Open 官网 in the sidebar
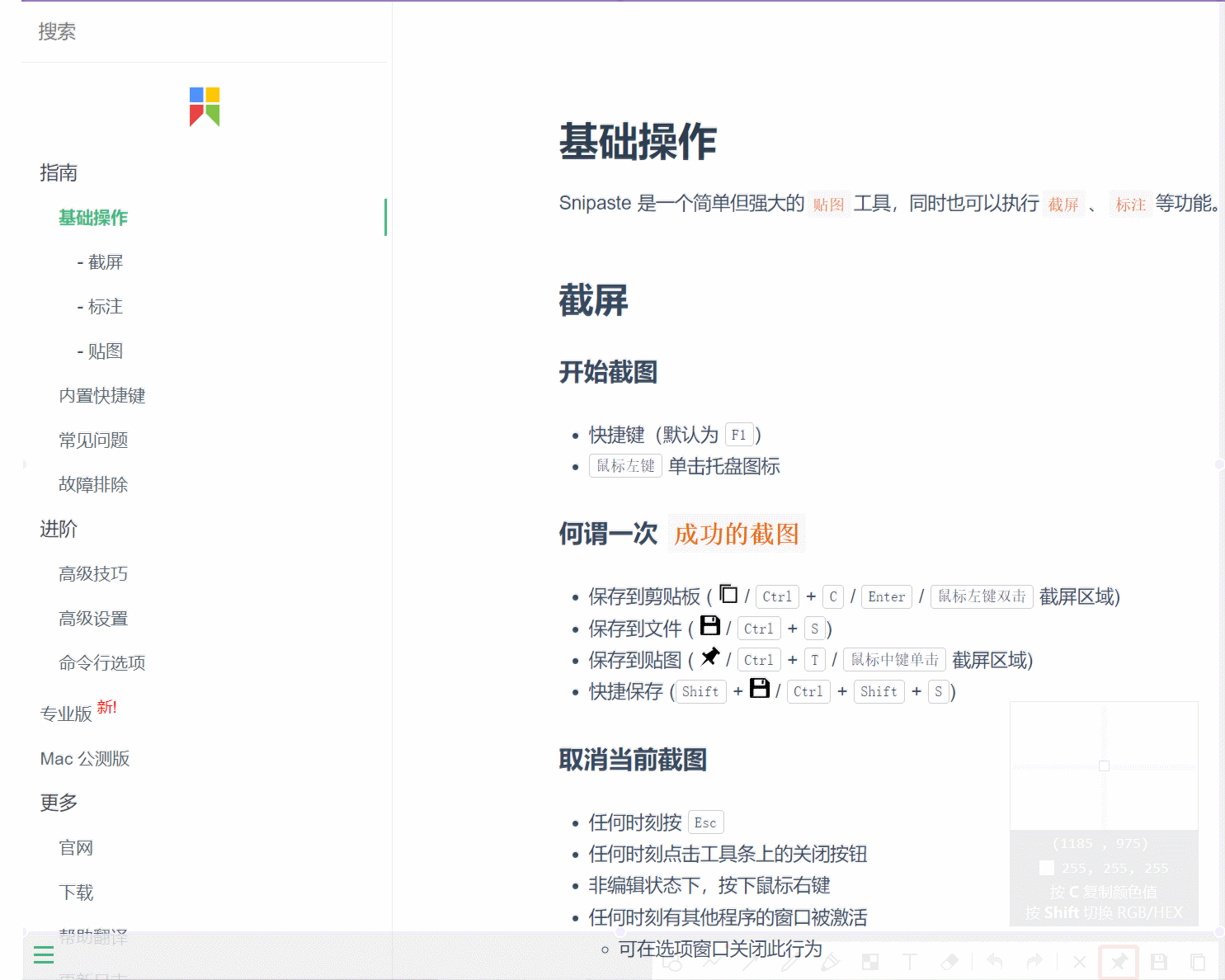1225x980 pixels. point(76,848)
